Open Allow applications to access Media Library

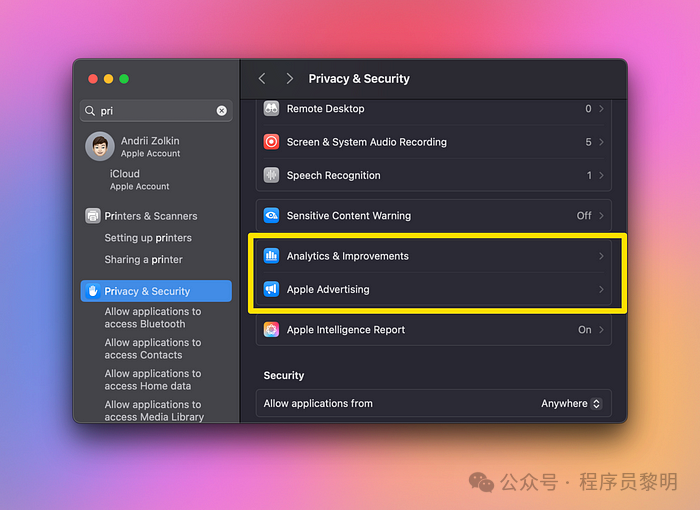coord(154,410)
